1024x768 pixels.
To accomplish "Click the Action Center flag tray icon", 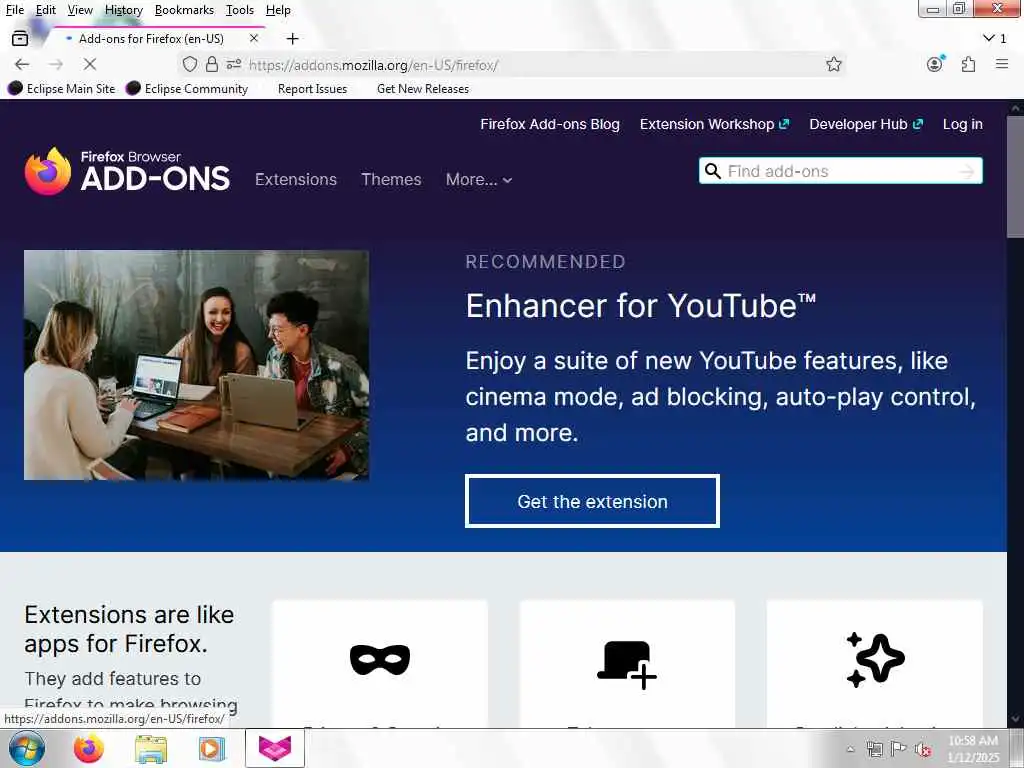I will 899,749.
